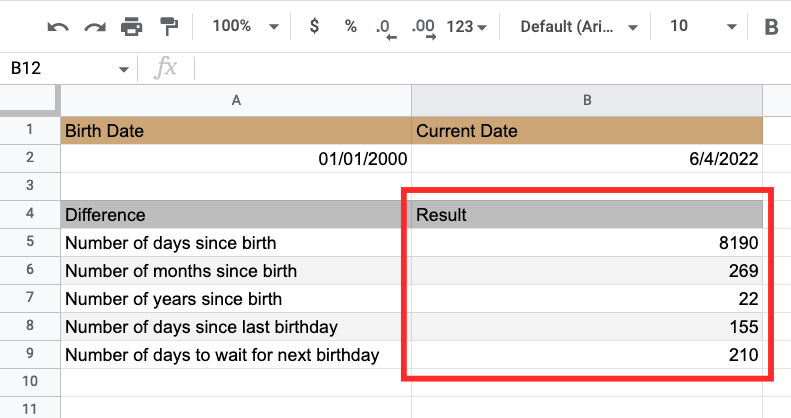Image resolution: width=791 pixels, height=418 pixels.
Task: Click the Undo icon
Action: 58,27
